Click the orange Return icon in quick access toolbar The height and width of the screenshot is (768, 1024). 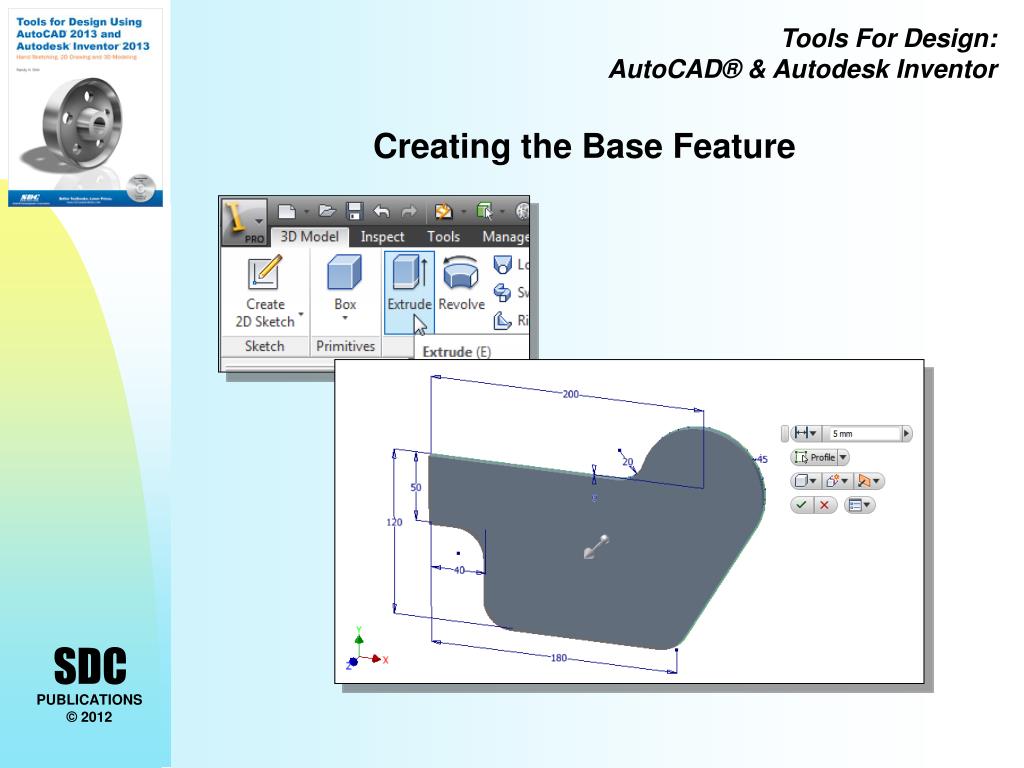[444, 211]
